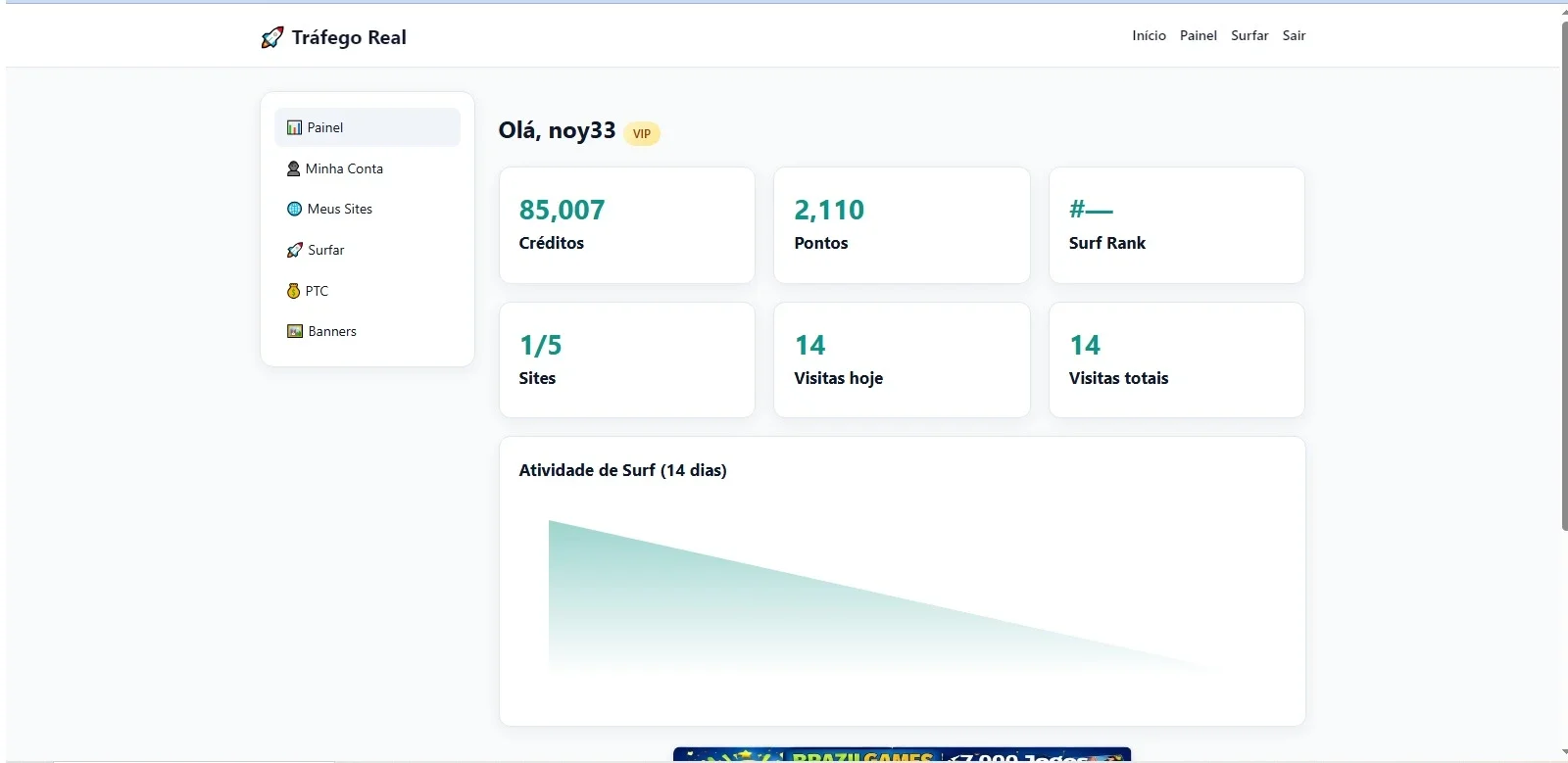The height and width of the screenshot is (763, 1568).
Task: Click the Banners picture icon
Action: tap(295, 331)
